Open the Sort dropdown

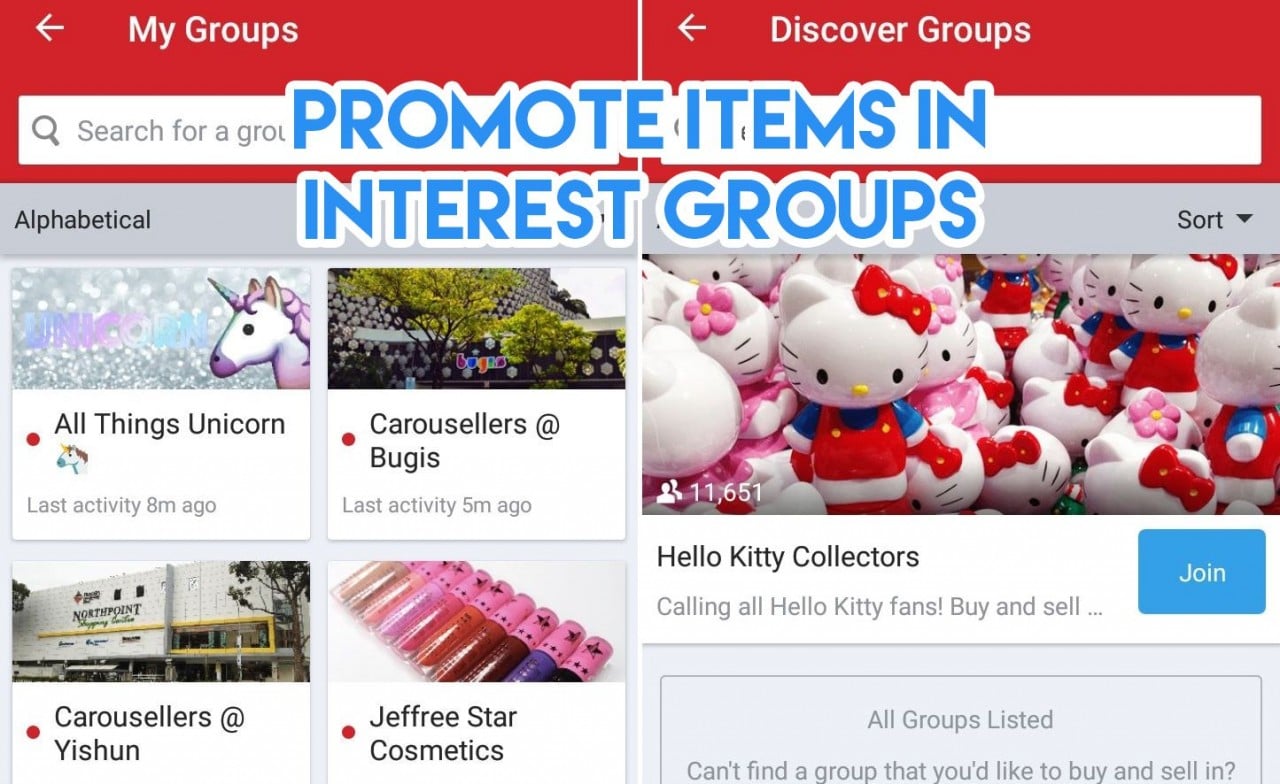tap(1214, 219)
